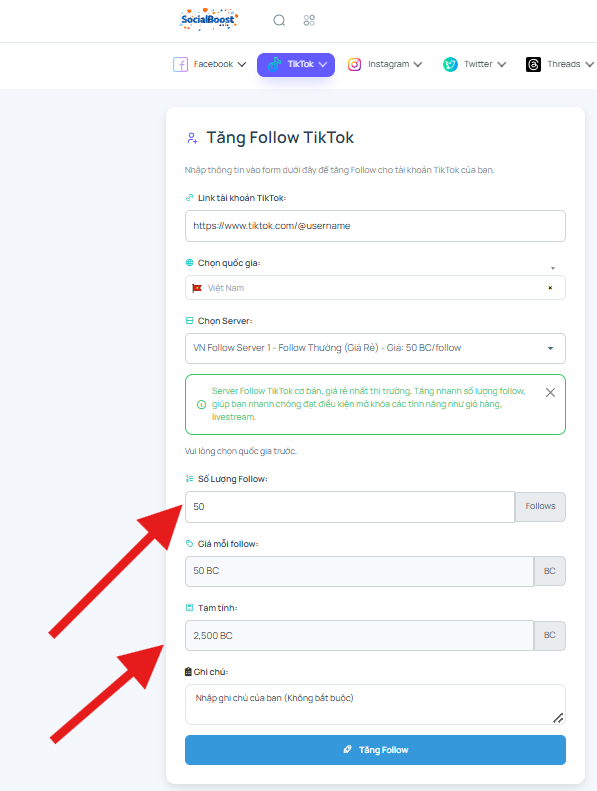Click the Ghi chú notes textarea

375,704
